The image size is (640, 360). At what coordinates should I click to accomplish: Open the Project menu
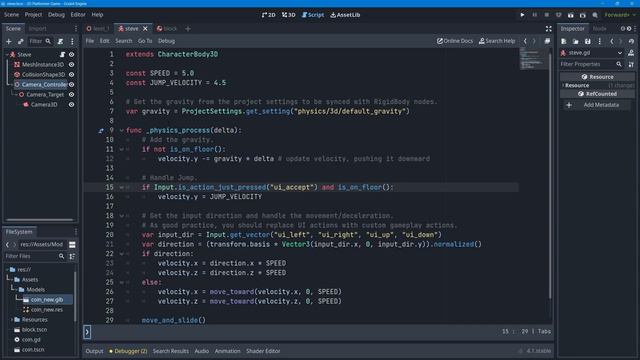coord(33,15)
